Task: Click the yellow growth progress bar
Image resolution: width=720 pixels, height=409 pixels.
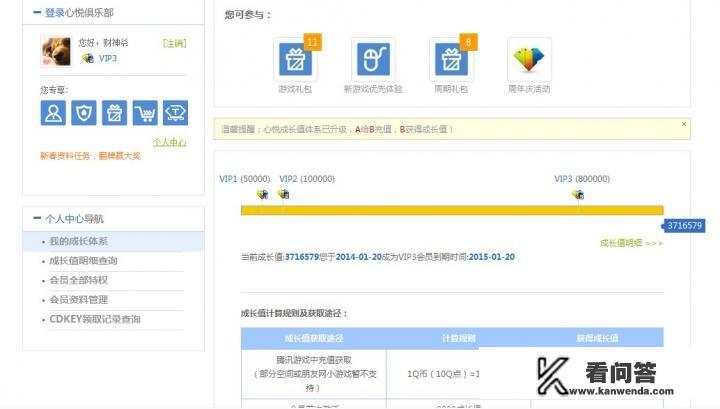Action: click(x=450, y=210)
